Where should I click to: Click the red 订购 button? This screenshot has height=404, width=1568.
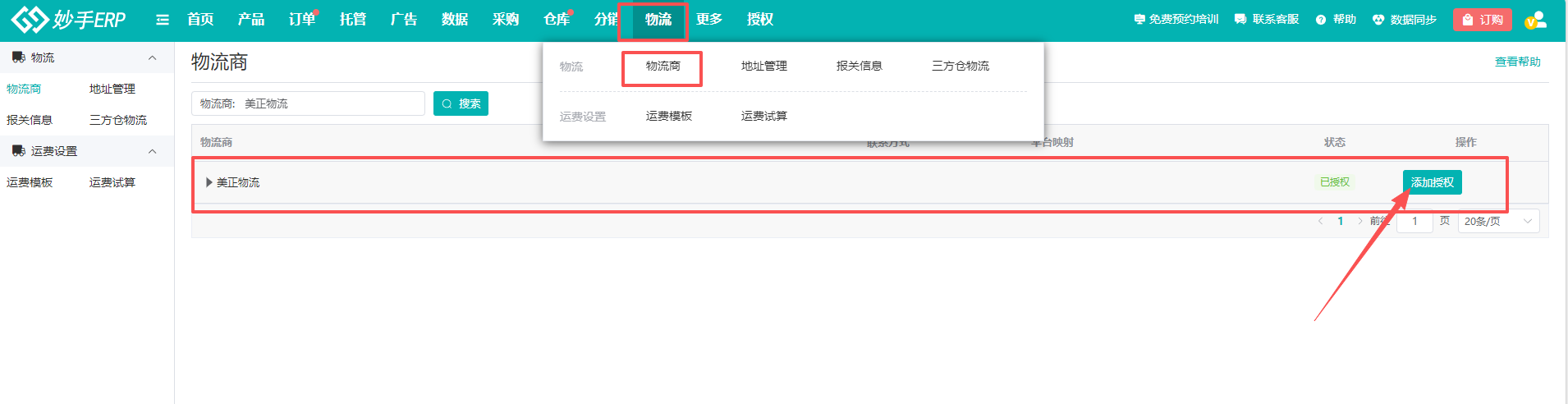point(1483,20)
